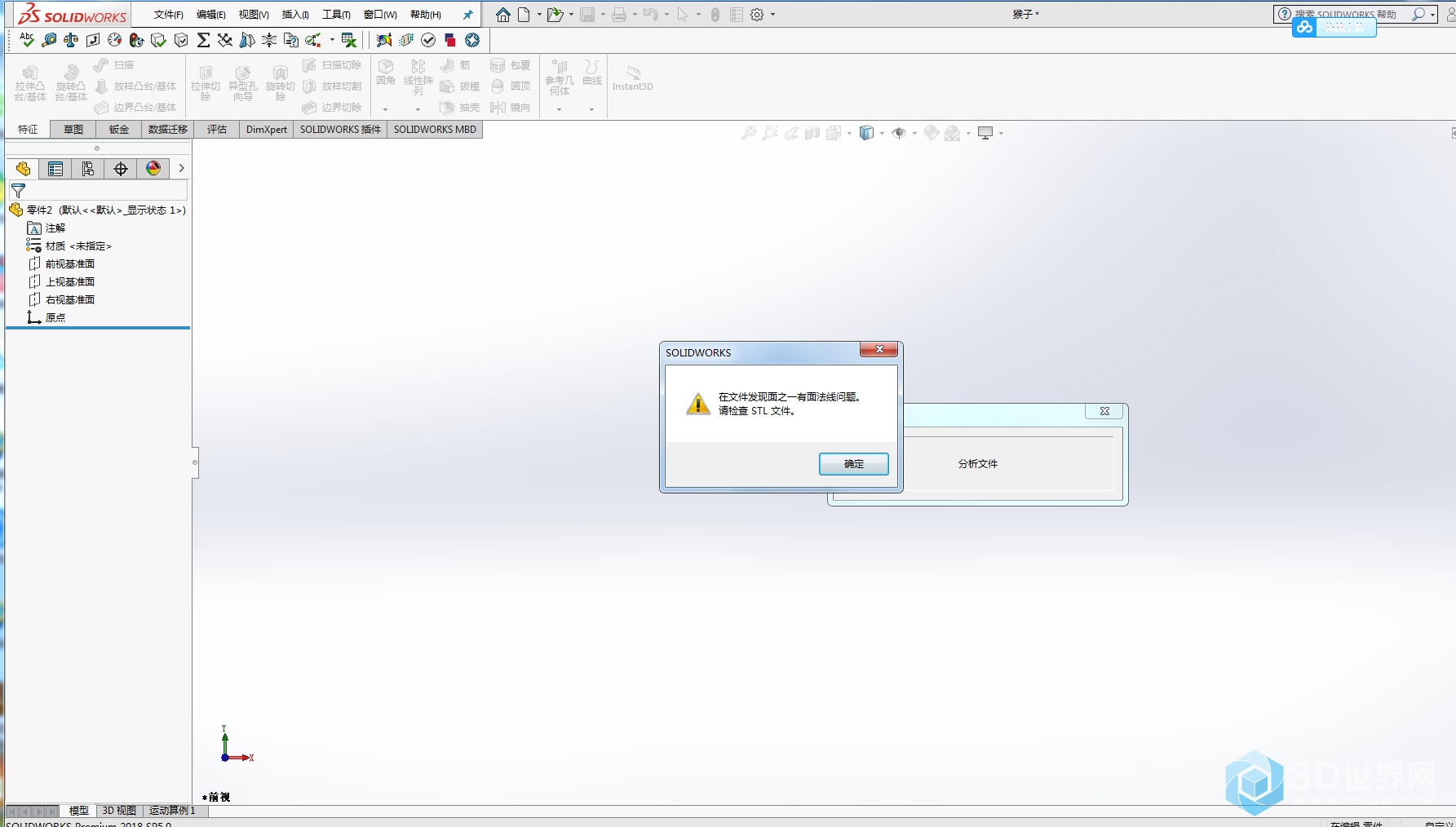Open the Performance Evaluation traffic light icon

click(137, 40)
